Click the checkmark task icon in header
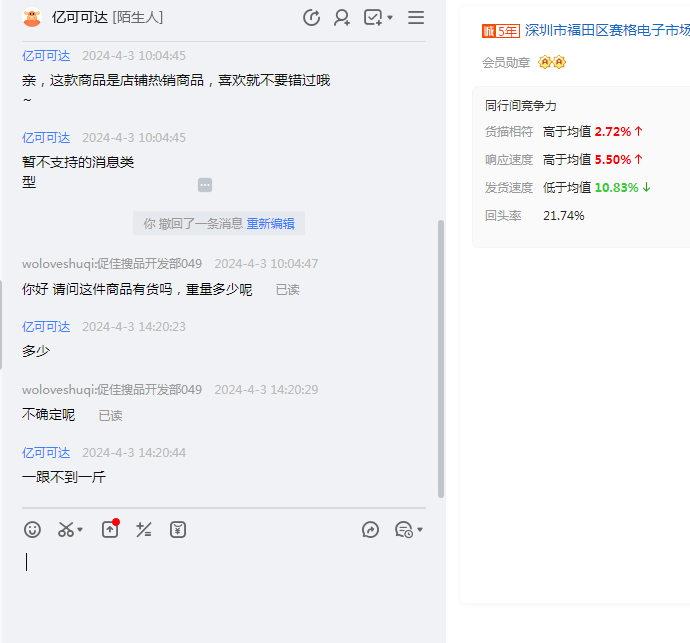The width and height of the screenshot is (690, 643). [x=373, y=18]
